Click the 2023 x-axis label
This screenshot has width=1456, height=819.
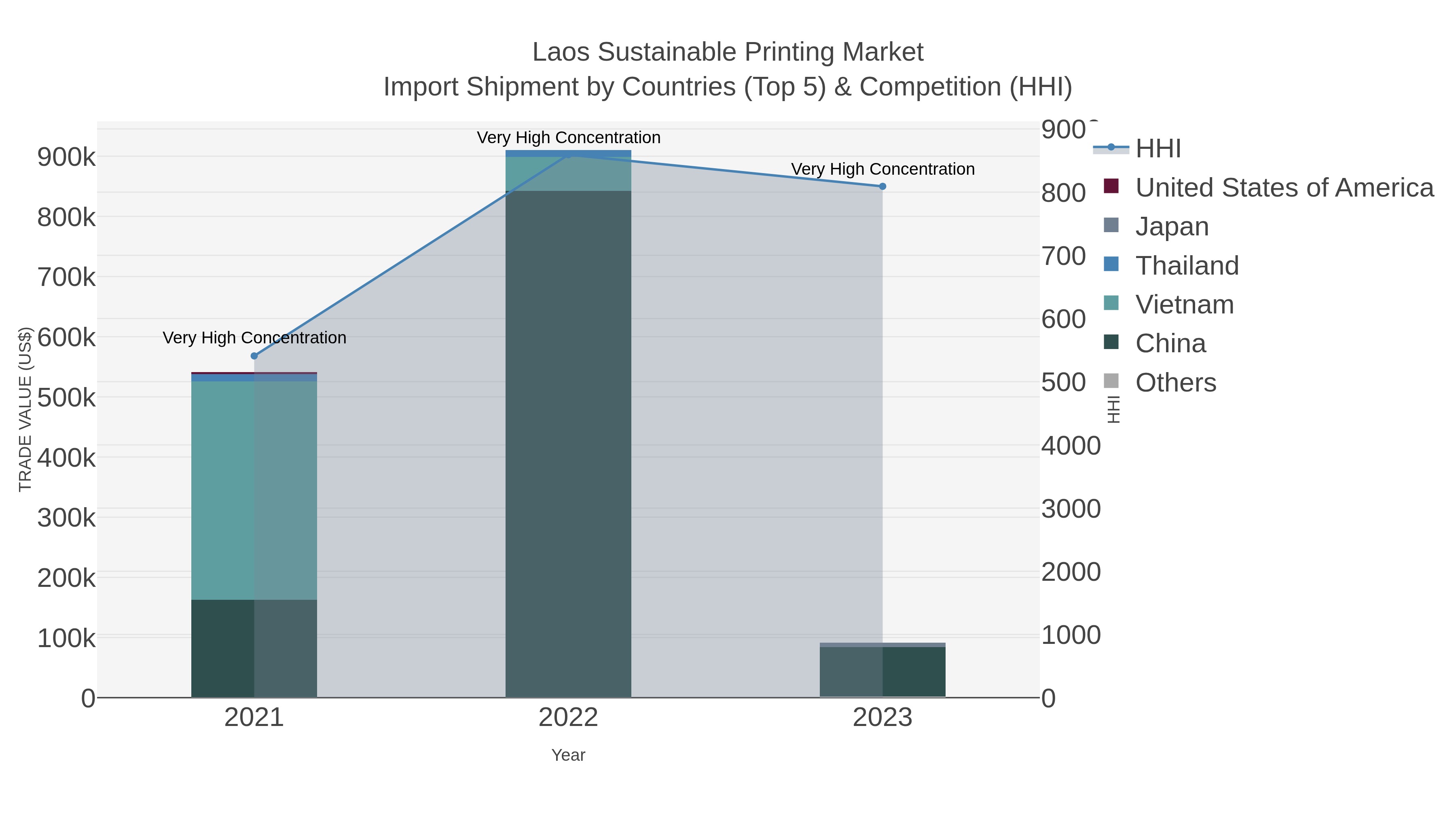pos(882,718)
